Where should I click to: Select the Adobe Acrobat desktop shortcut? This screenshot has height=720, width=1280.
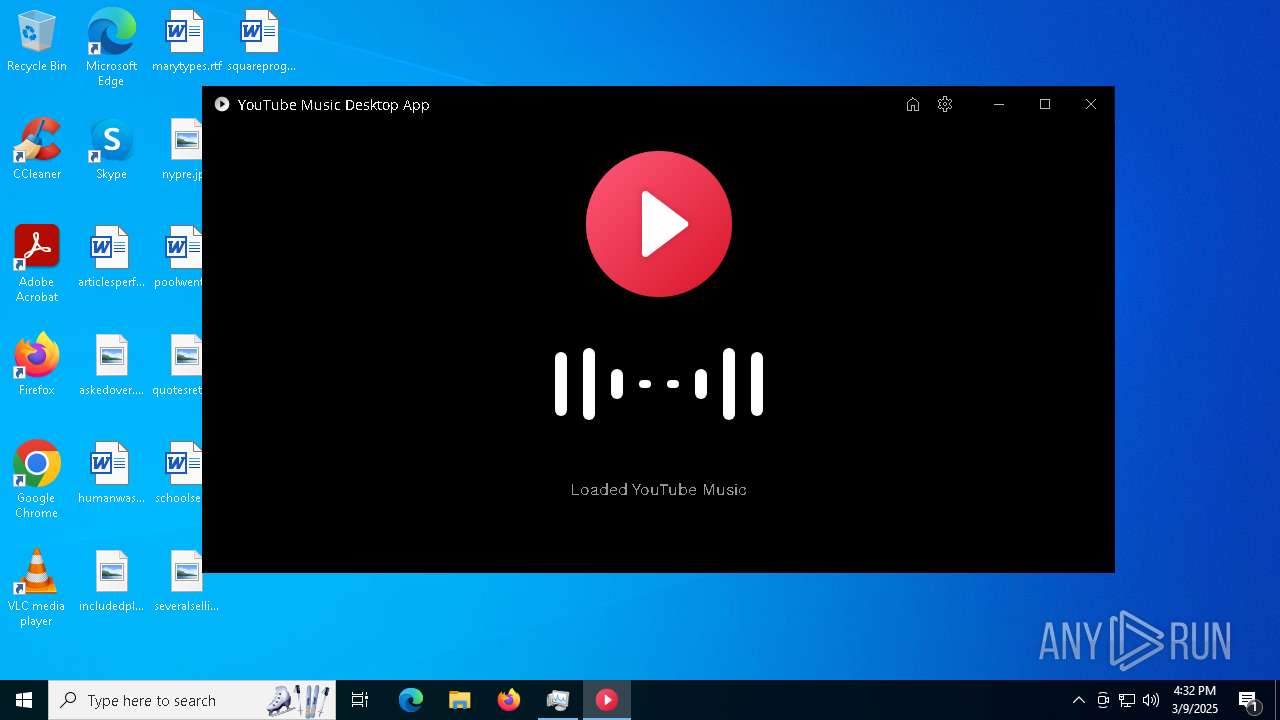click(x=37, y=264)
